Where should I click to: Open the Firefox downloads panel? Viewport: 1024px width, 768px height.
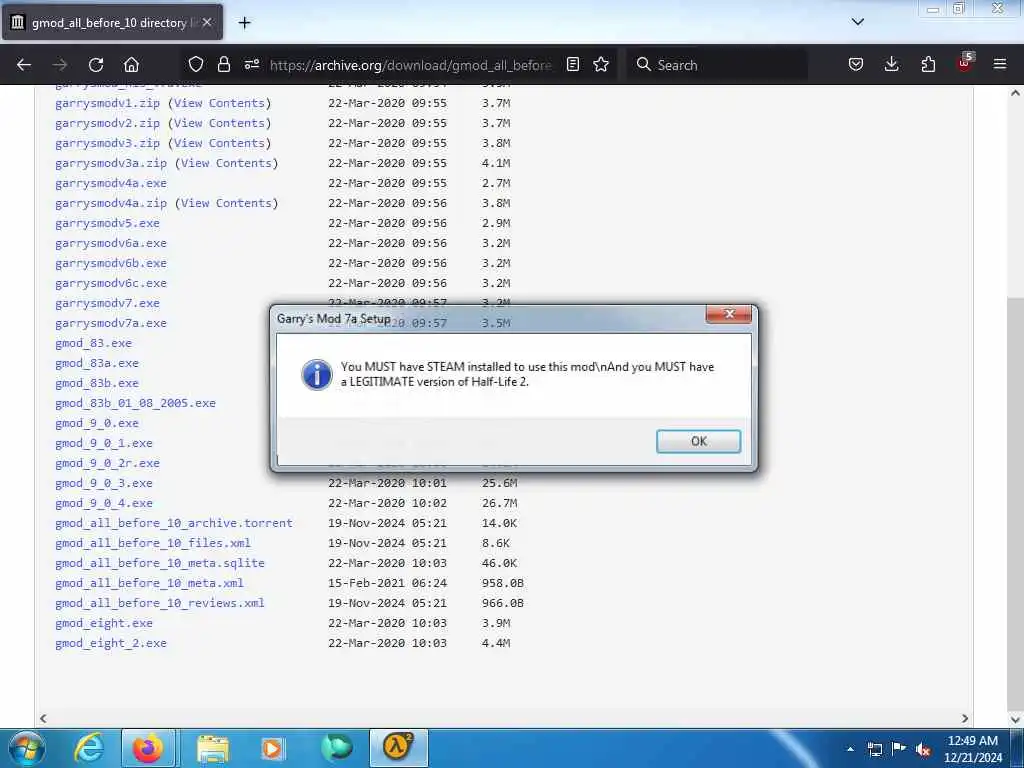point(891,64)
